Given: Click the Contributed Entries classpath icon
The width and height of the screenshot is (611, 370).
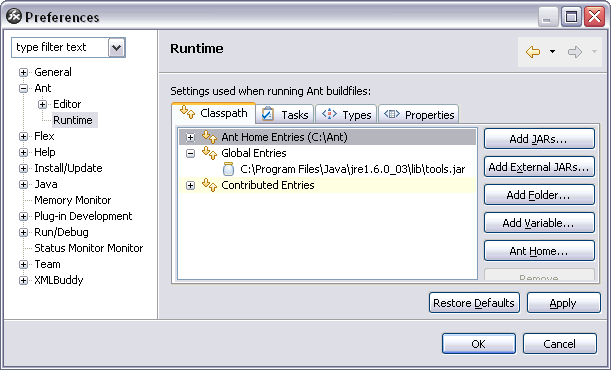Looking at the screenshot, I should tap(209, 185).
